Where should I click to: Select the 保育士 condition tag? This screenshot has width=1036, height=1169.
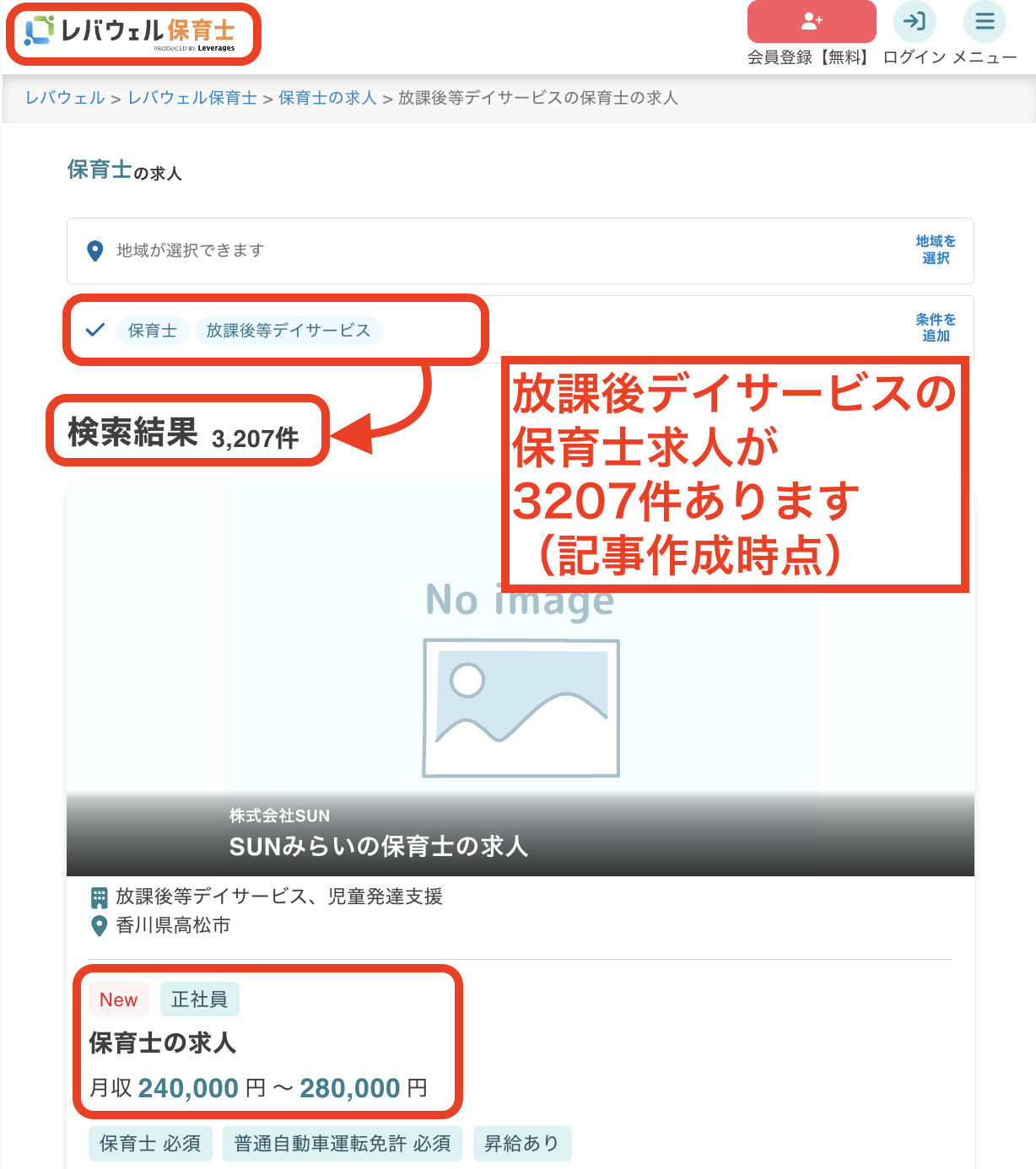(x=153, y=331)
